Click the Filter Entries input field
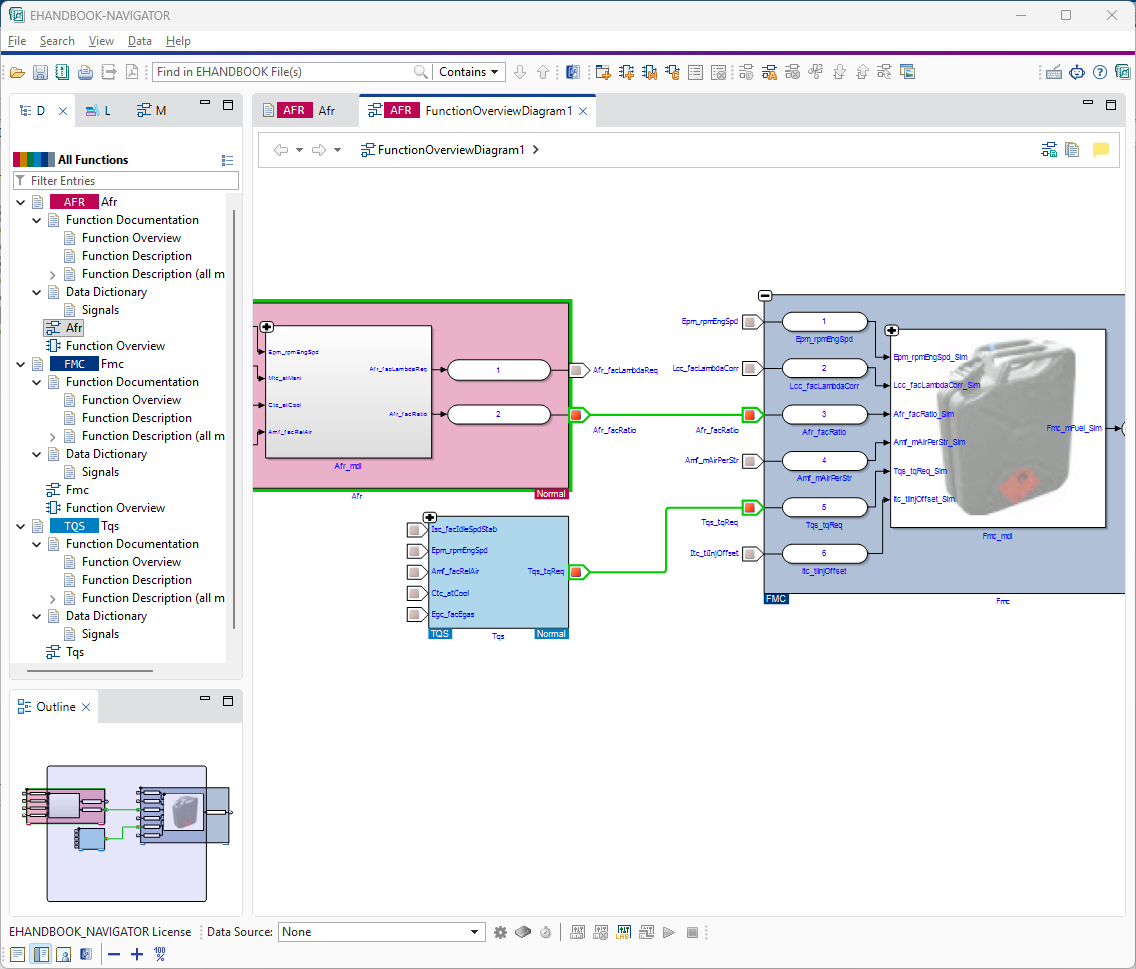The height and width of the screenshot is (969, 1136). 126,181
